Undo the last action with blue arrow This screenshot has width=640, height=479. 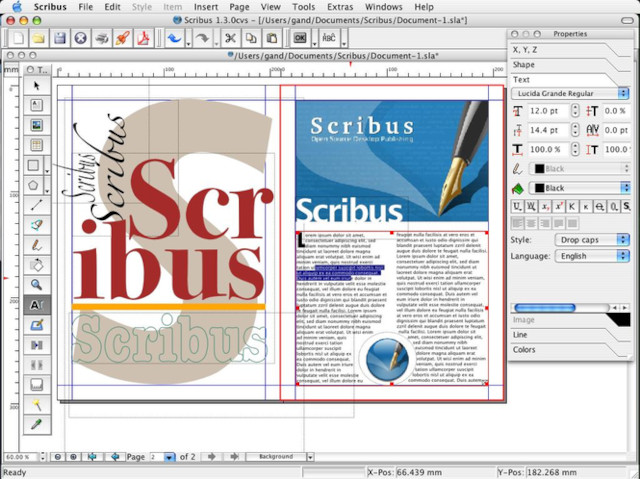[x=175, y=38]
